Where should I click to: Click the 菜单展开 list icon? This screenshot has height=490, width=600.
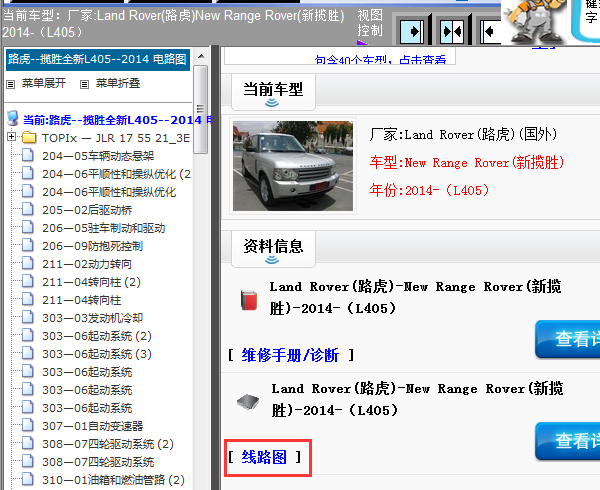point(11,84)
